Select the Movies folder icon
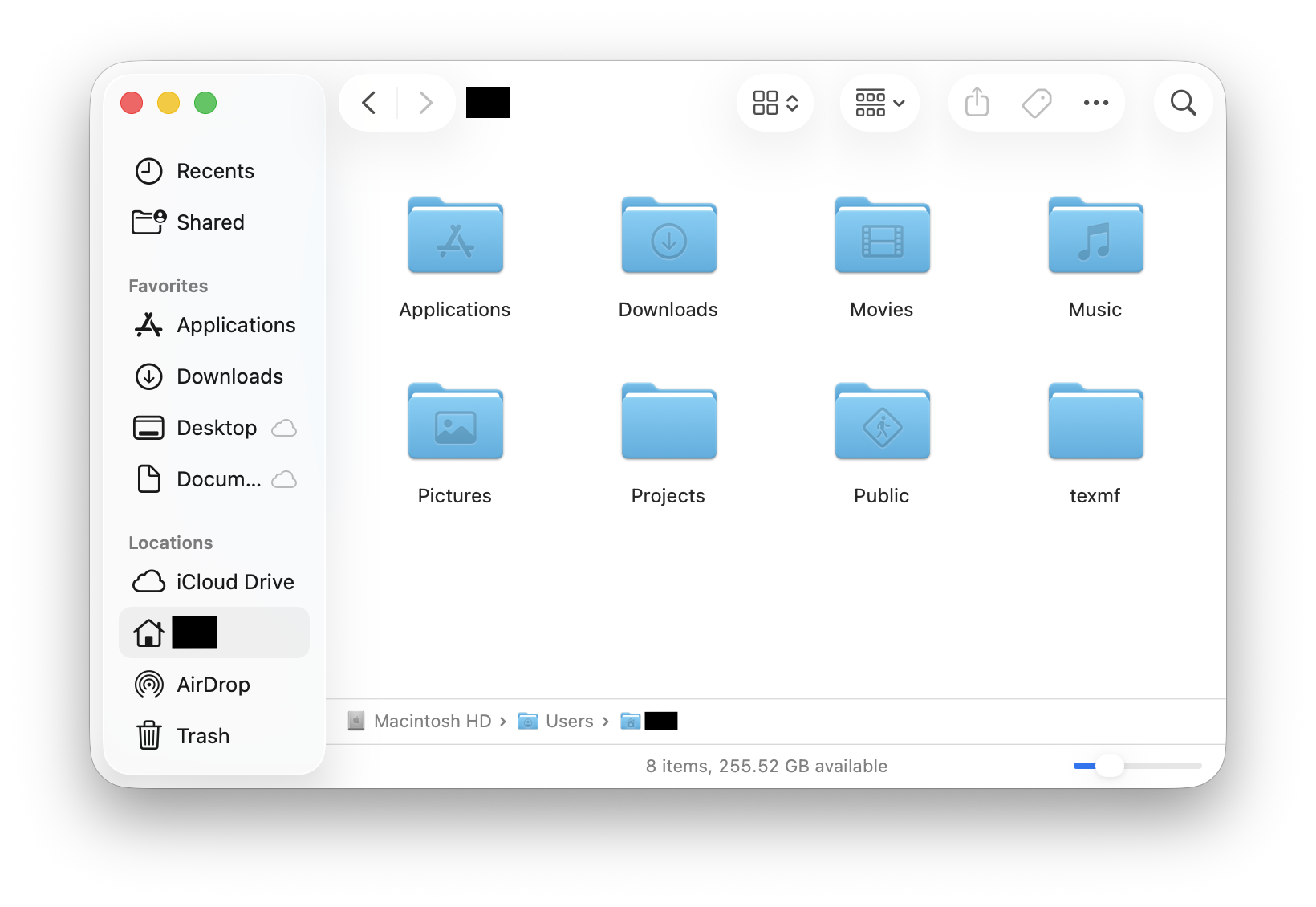 click(883, 235)
